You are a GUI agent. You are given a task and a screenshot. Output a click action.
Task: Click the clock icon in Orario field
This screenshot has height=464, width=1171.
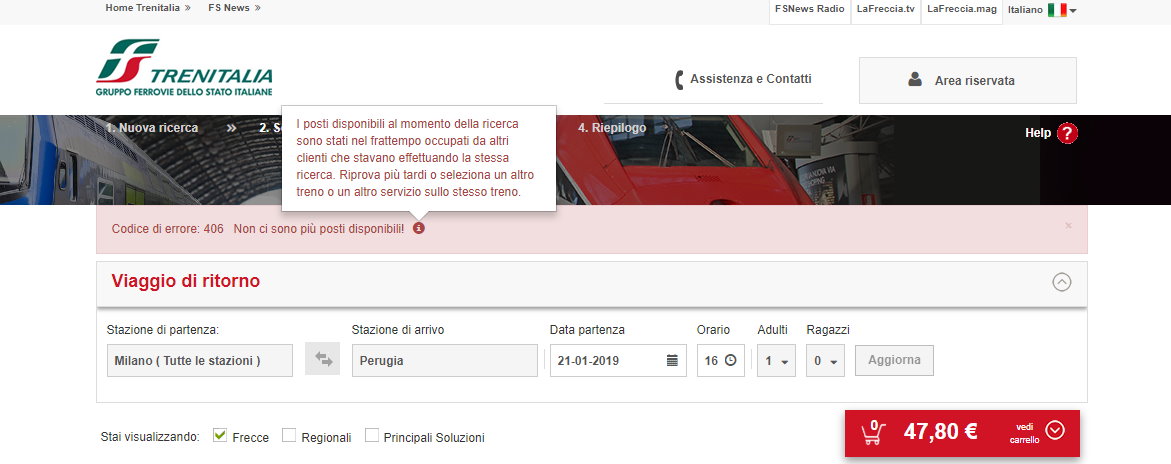point(730,360)
